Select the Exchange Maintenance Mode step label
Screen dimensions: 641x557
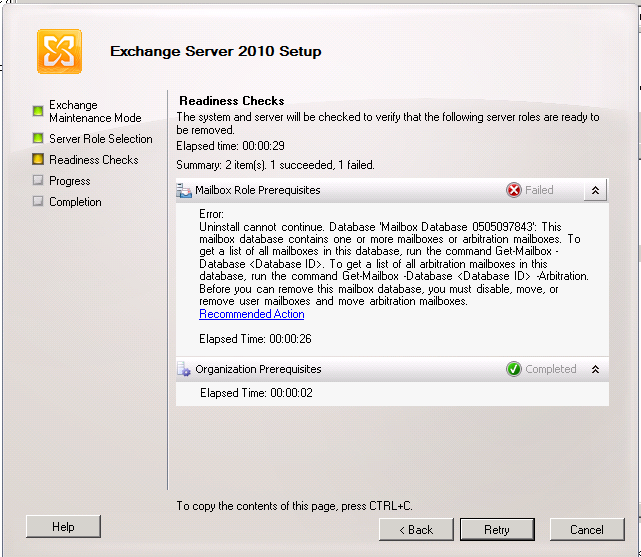95,111
